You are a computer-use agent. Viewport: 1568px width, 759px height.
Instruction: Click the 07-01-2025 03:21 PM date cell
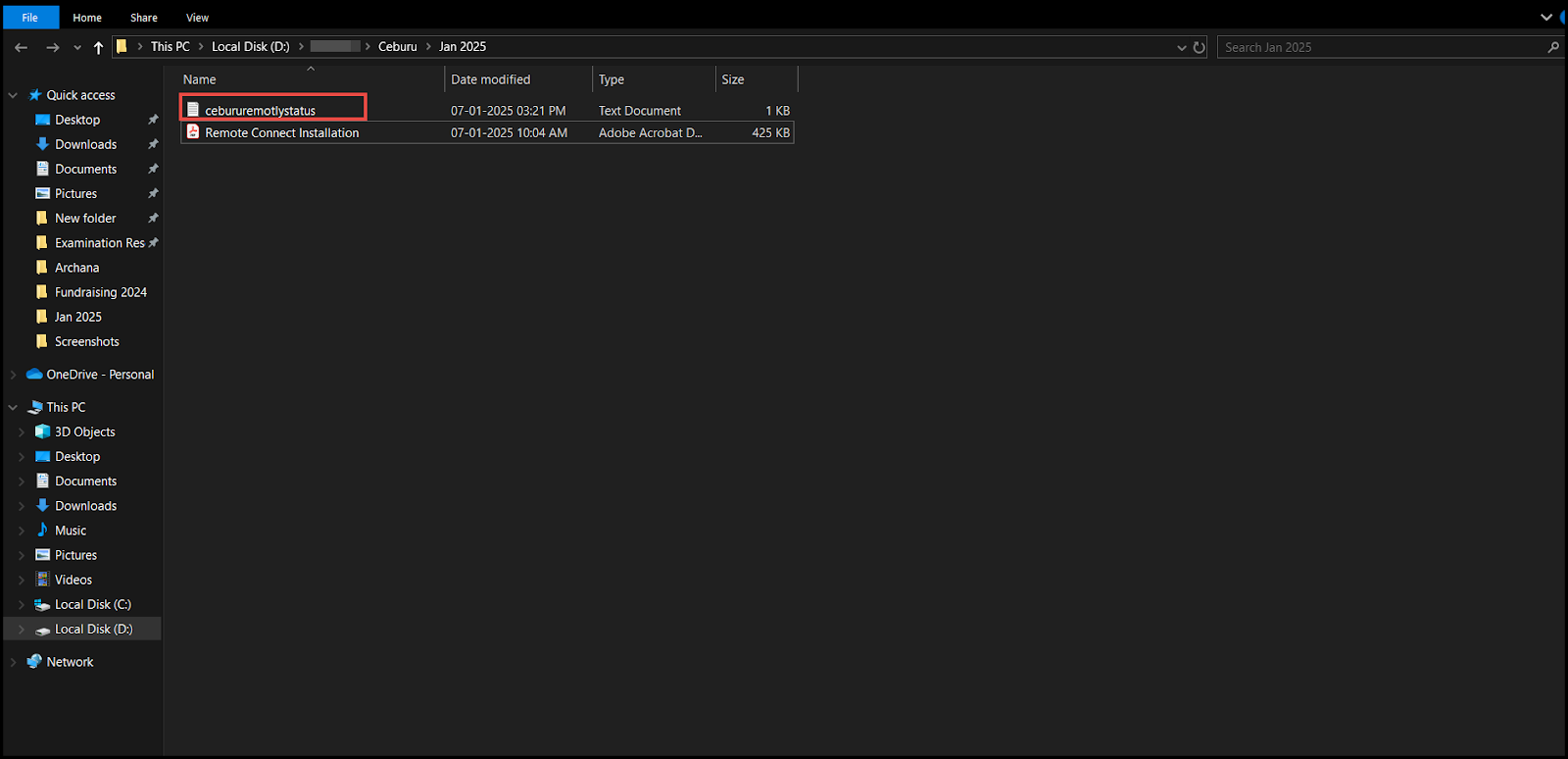pyautogui.click(x=509, y=111)
